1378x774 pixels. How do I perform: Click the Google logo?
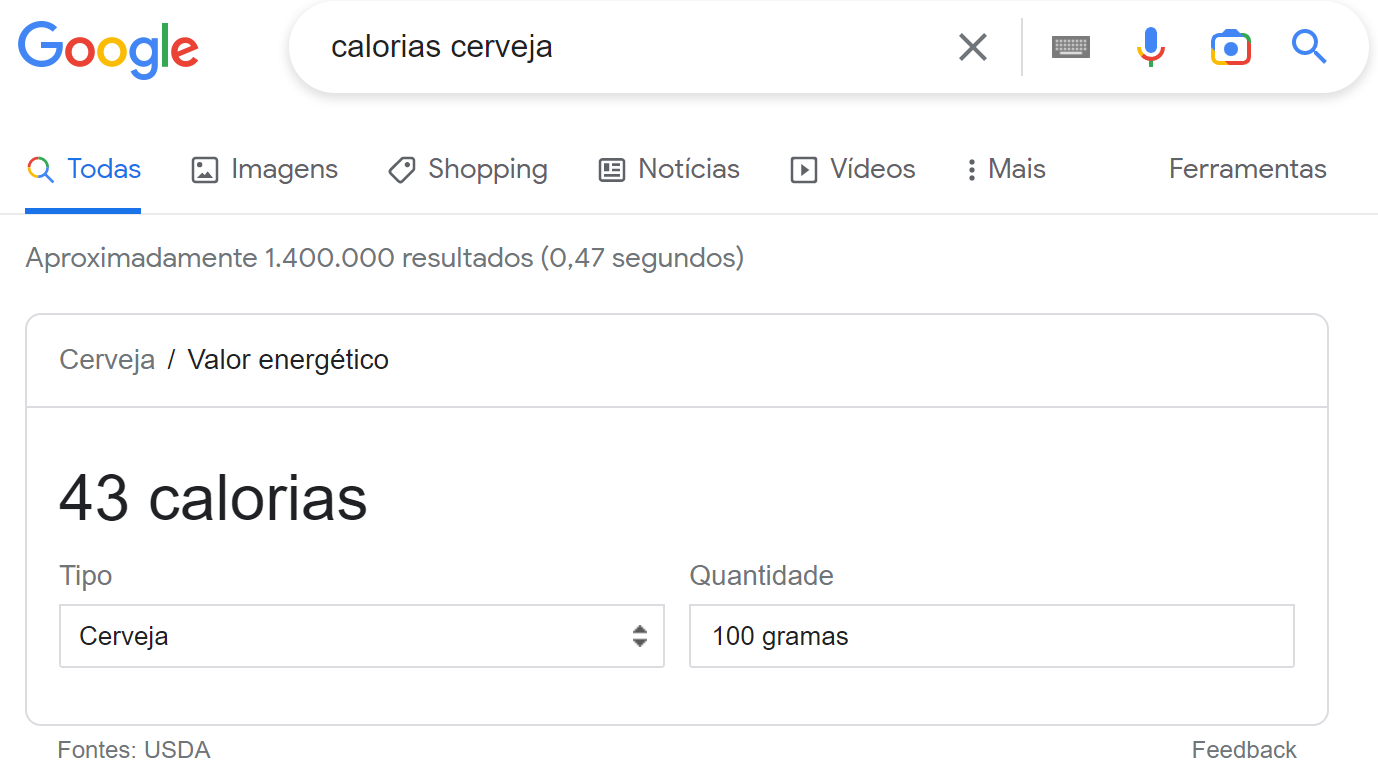(x=108, y=48)
